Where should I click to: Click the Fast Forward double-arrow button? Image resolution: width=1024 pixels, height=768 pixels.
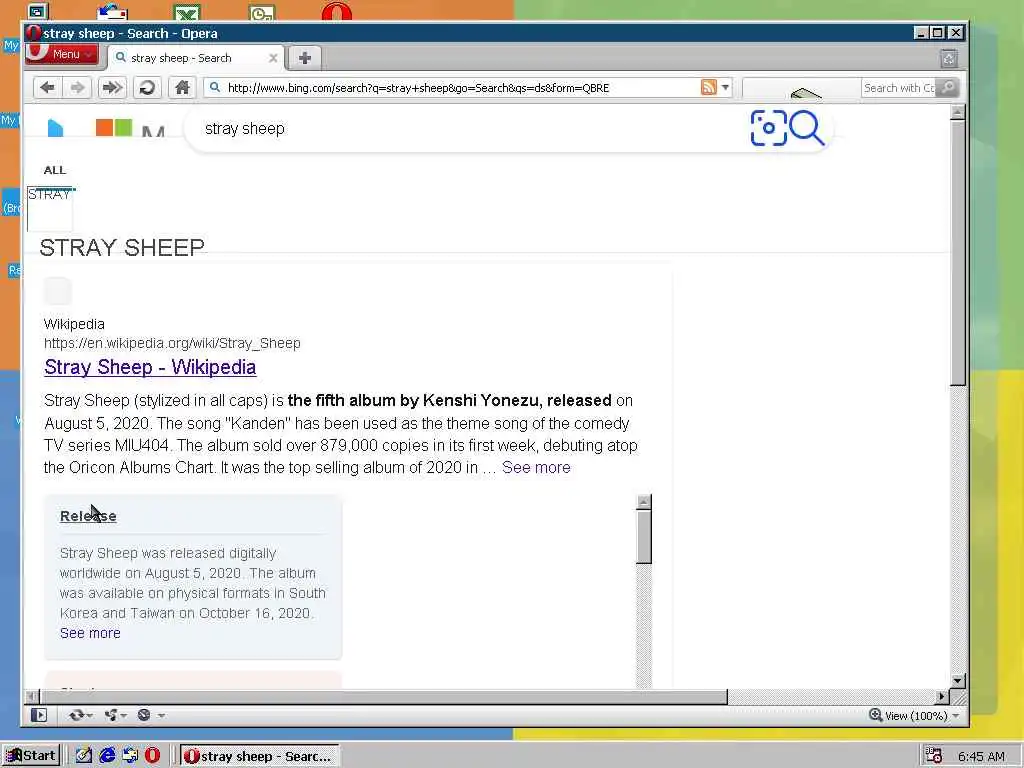point(112,88)
